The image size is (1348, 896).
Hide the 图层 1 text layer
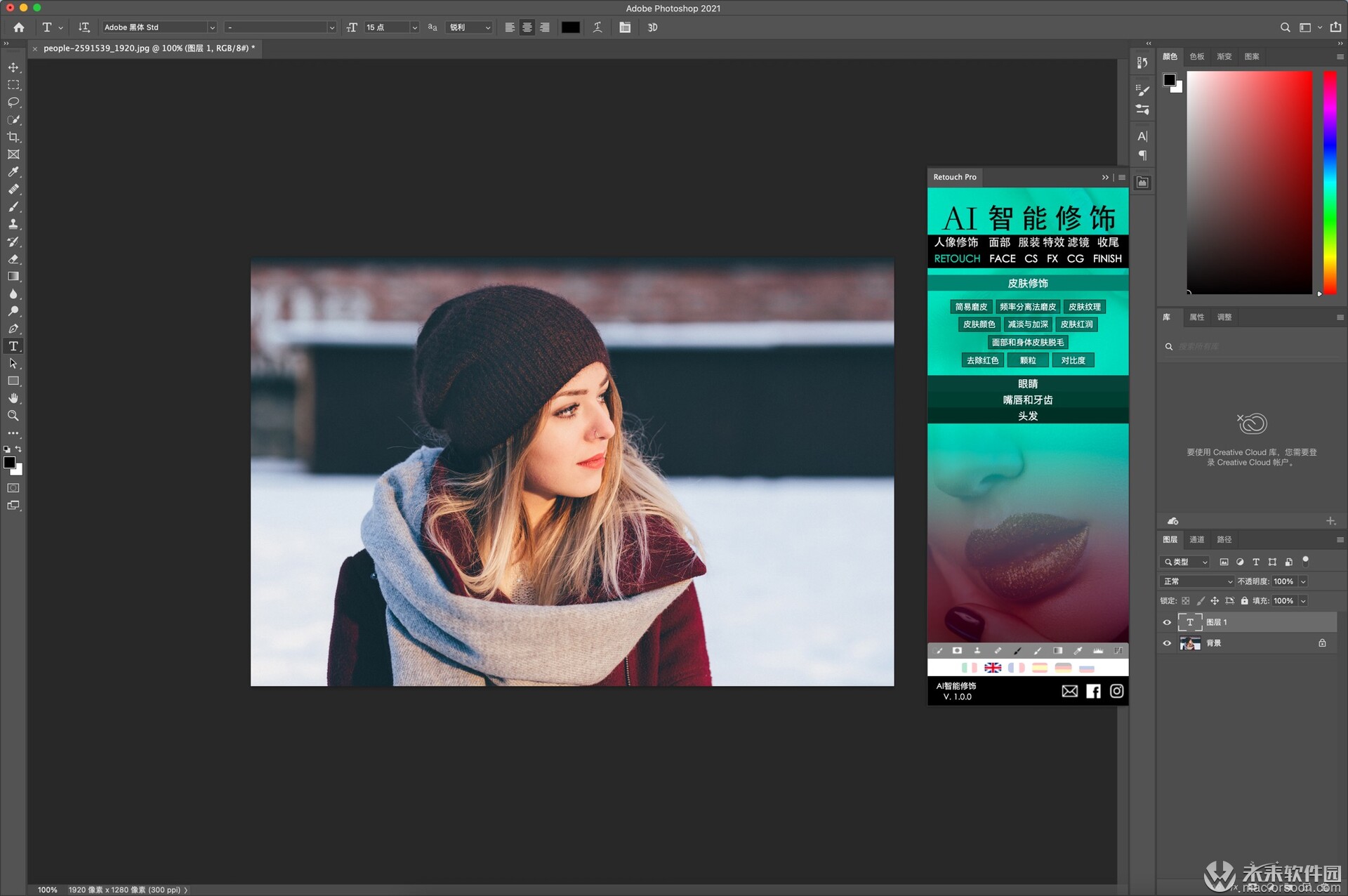point(1167,622)
